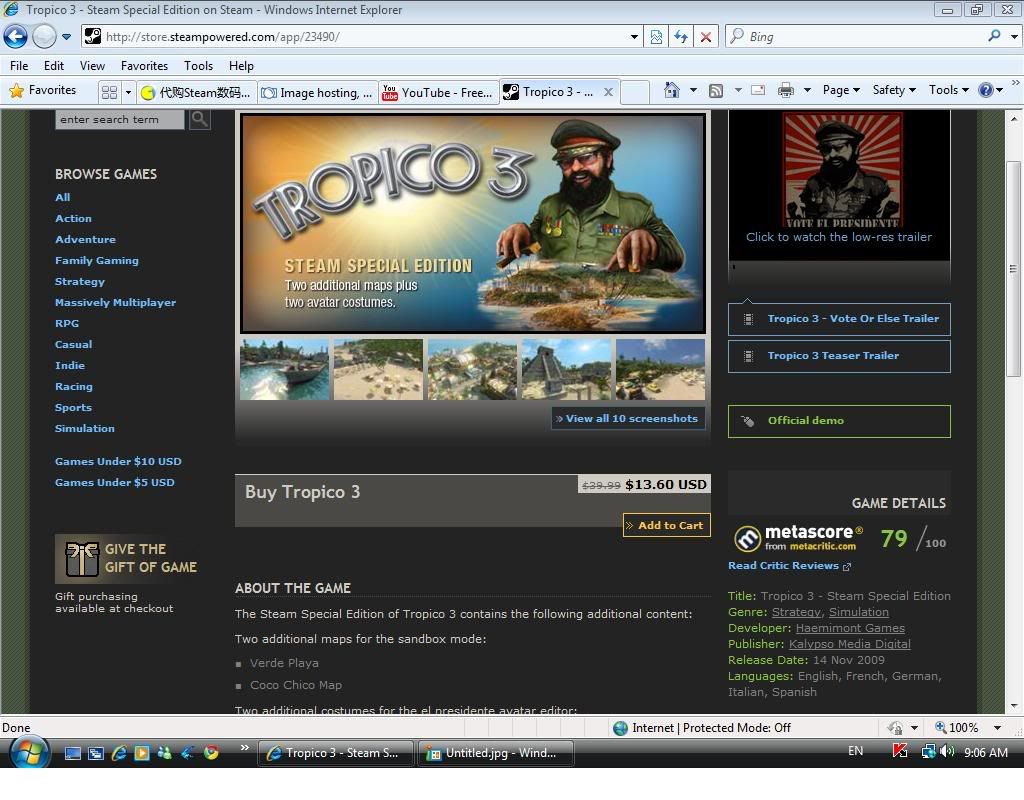This screenshot has width=1024, height=800.
Task: Open the Favorites star panel button
Action: tap(43, 90)
